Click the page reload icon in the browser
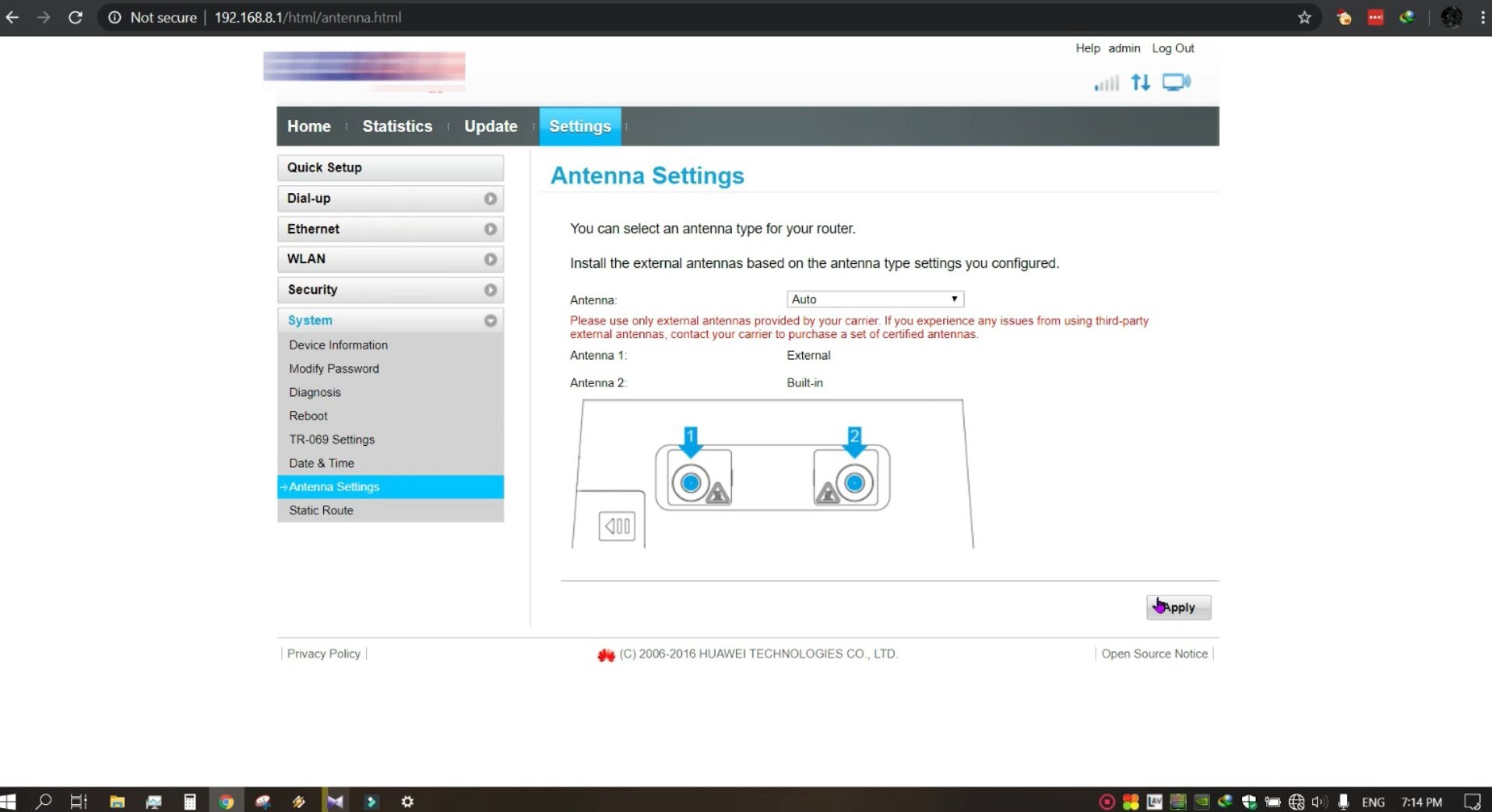The image size is (1492, 812). pos(76,17)
